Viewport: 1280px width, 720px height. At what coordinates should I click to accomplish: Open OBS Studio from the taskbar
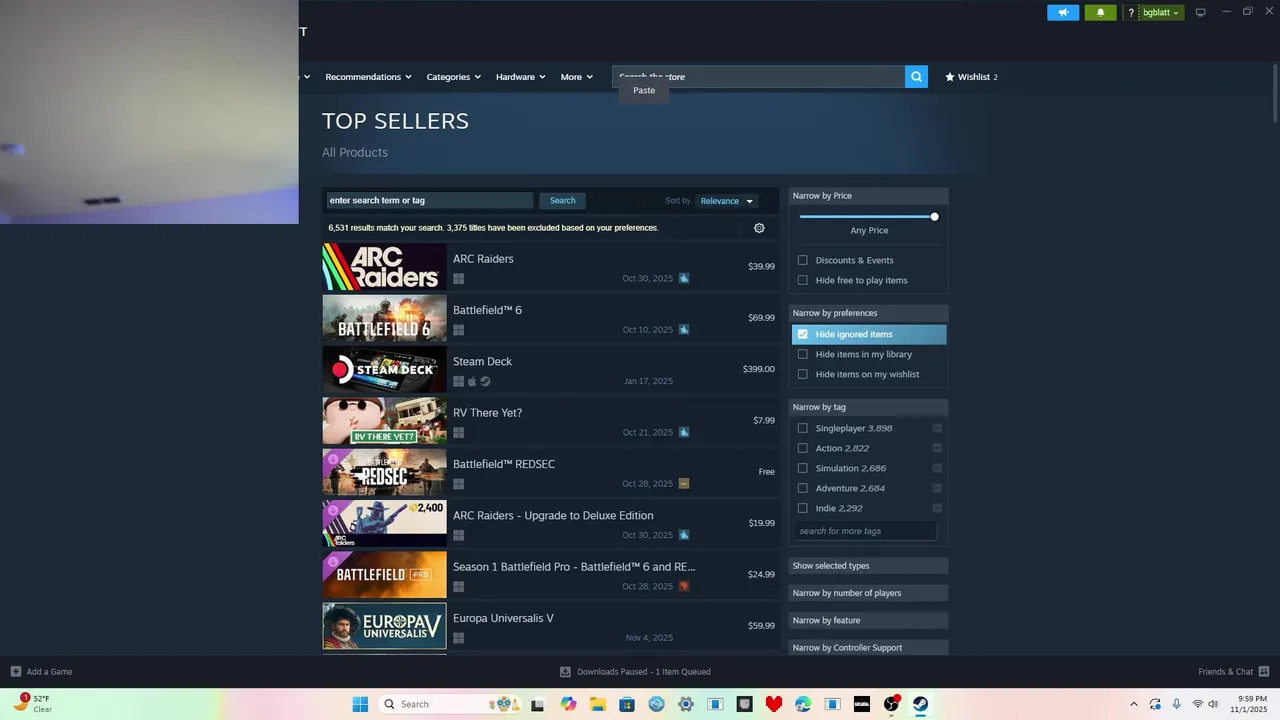pos(891,704)
